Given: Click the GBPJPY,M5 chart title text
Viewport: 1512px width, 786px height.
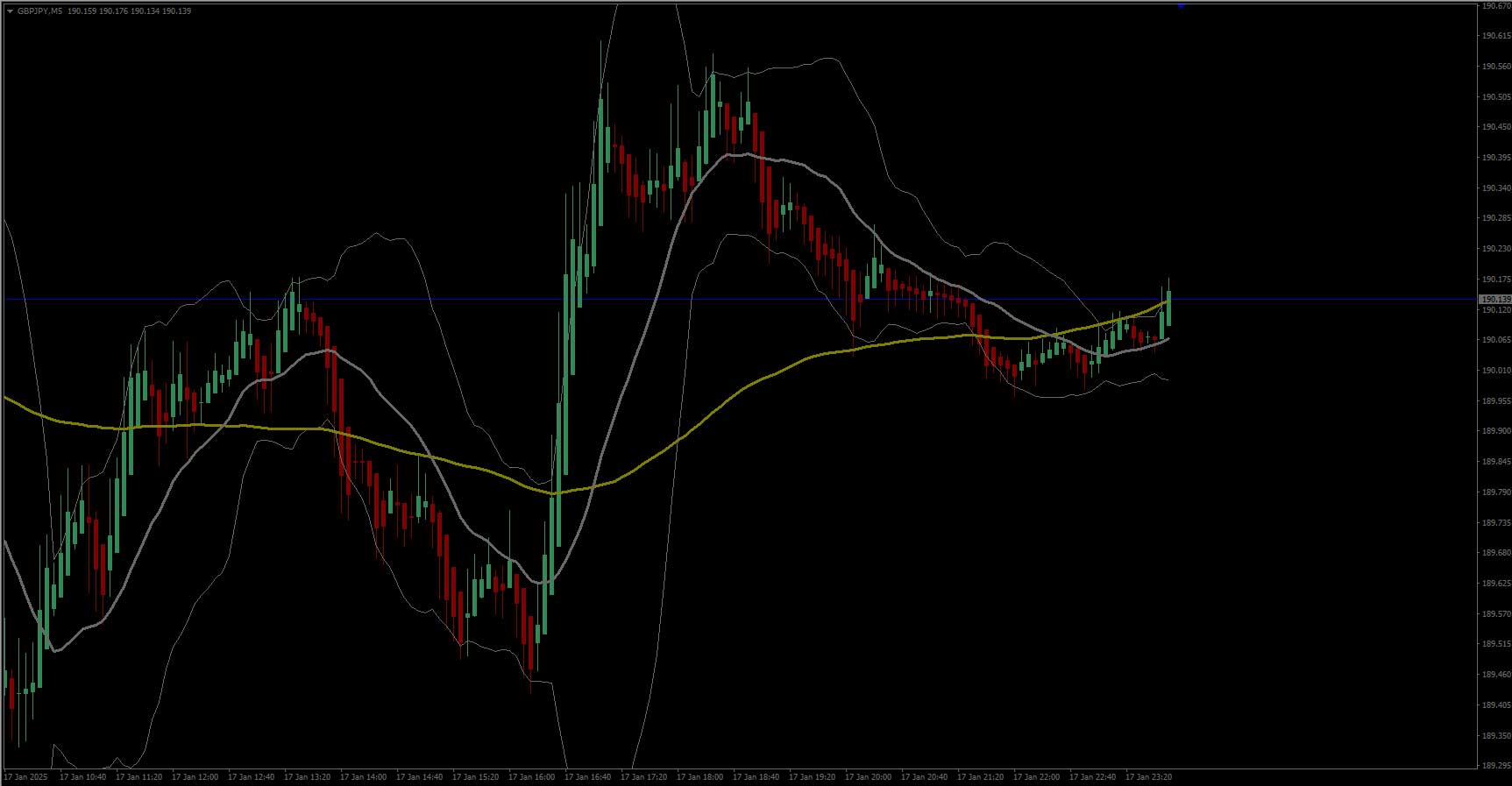Looking at the screenshot, I should (39, 11).
